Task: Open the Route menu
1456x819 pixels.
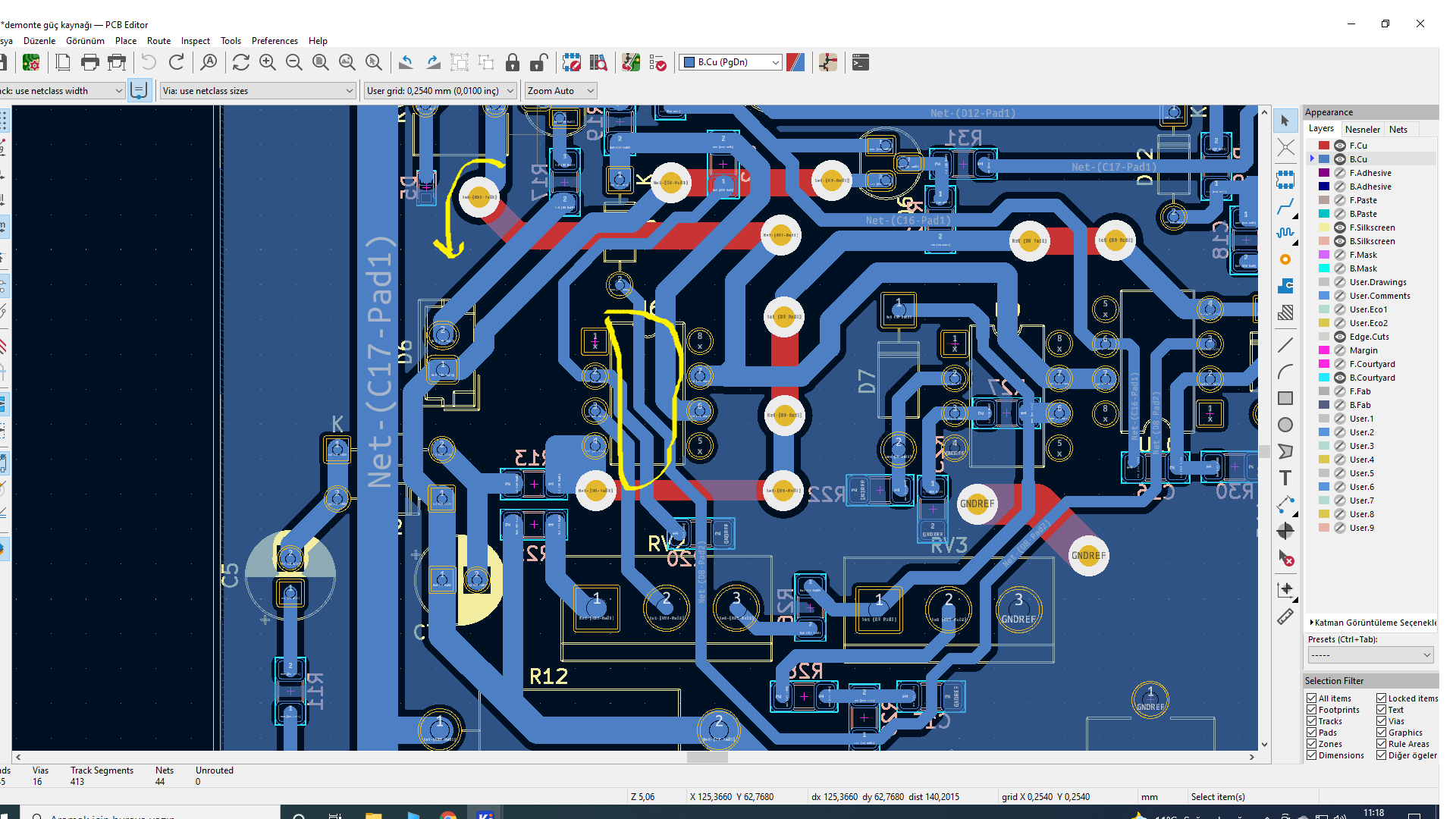Action: [158, 41]
